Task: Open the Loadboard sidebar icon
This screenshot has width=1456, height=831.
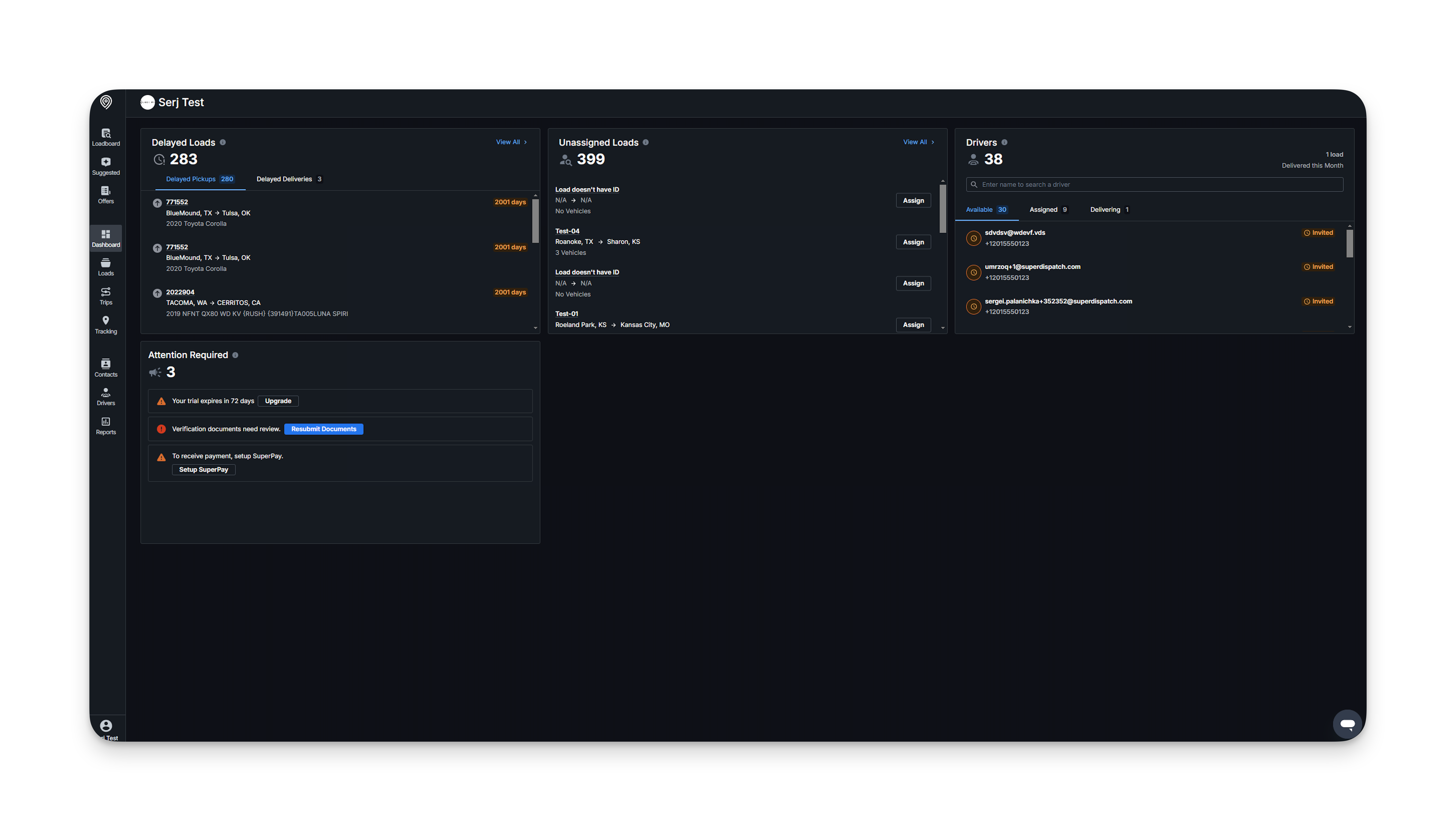Action: click(x=106, y=137)
